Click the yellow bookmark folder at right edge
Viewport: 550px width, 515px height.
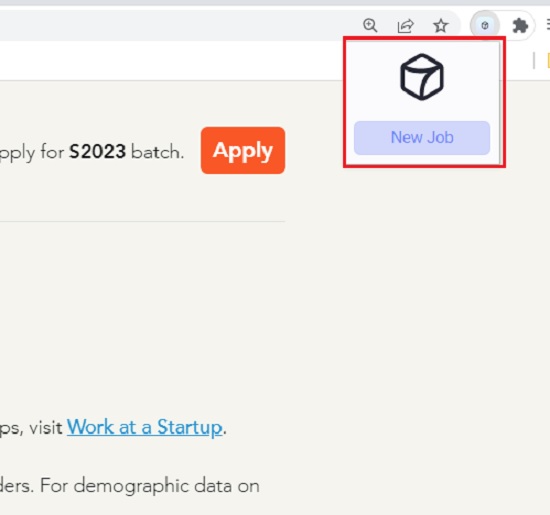click(x=548, y=60)
